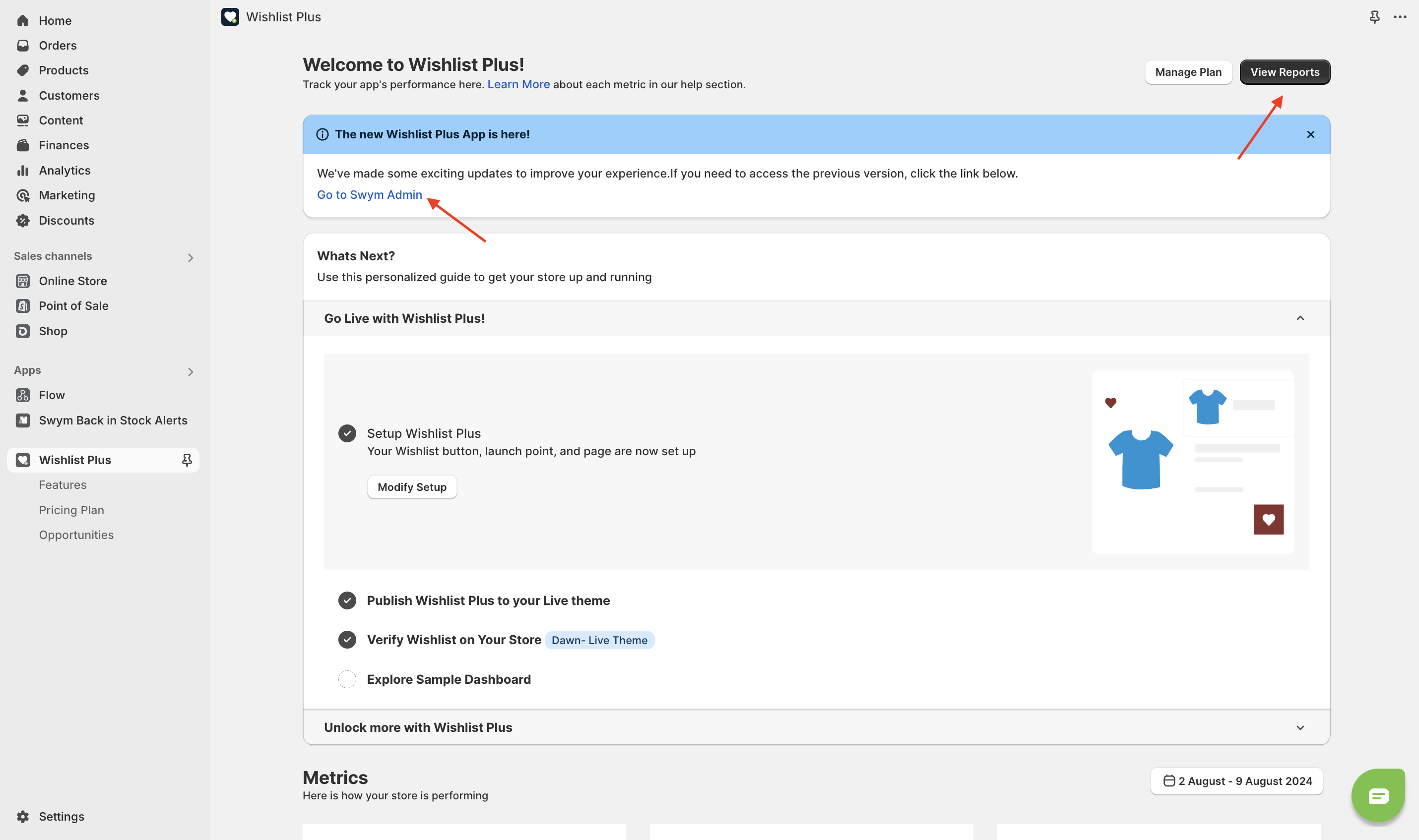The width and height of the screenshot is (1419, 840).
Task: Open the date range picker for Metrics
Action: point(1237,781)
